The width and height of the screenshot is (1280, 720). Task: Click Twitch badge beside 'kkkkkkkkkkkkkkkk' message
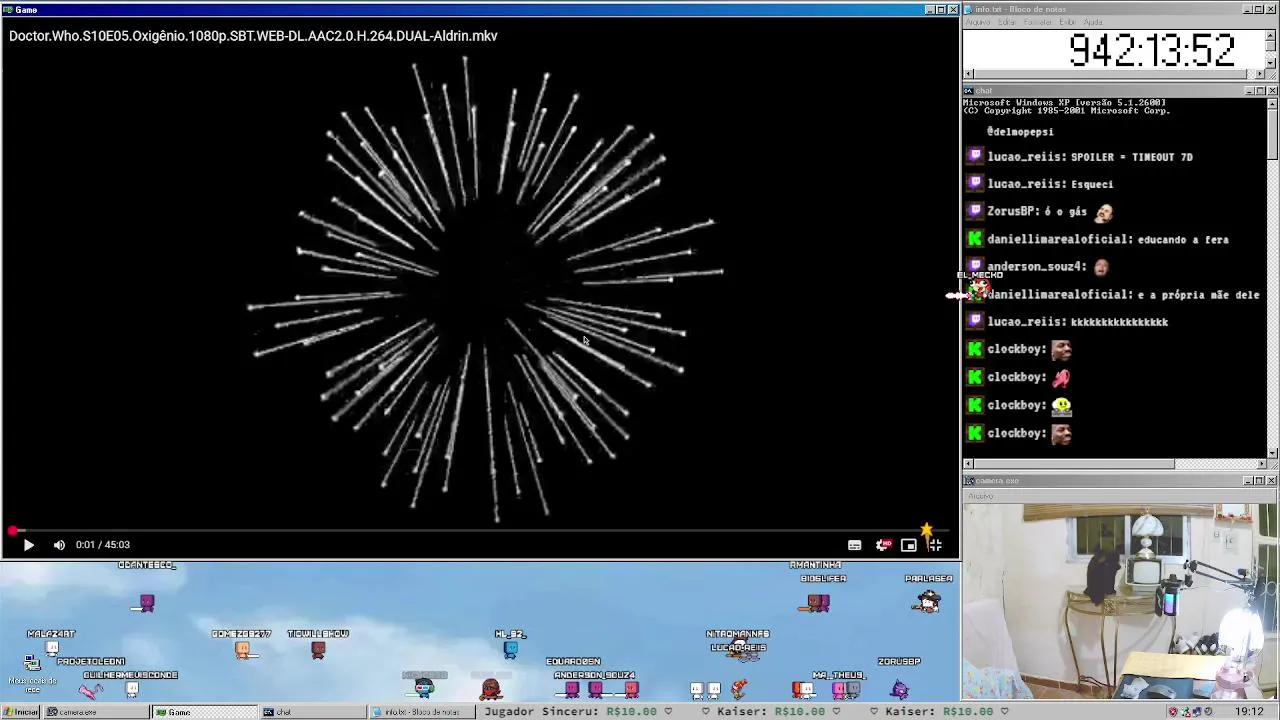[975, 321]
